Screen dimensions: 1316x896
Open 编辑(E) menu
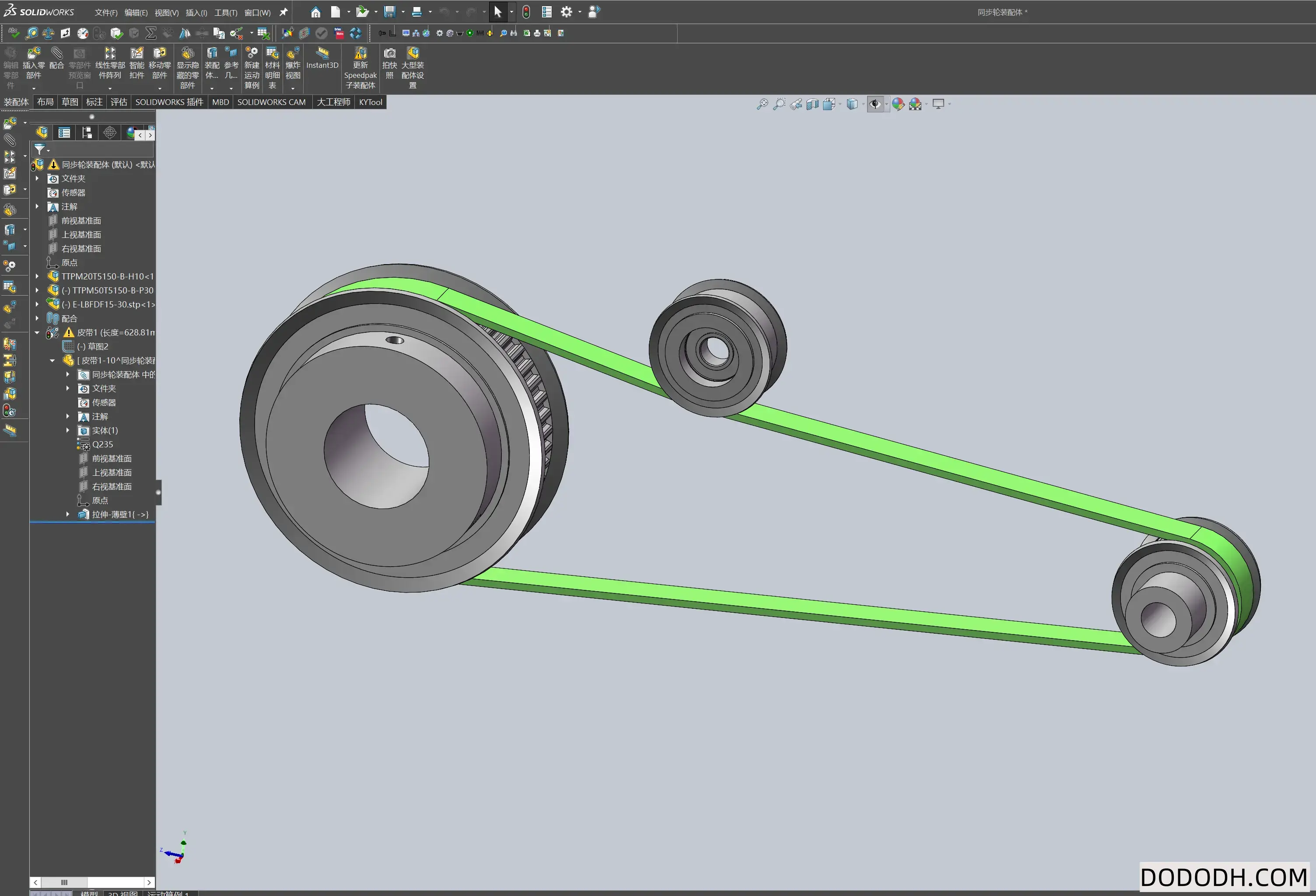pos(136,12)
